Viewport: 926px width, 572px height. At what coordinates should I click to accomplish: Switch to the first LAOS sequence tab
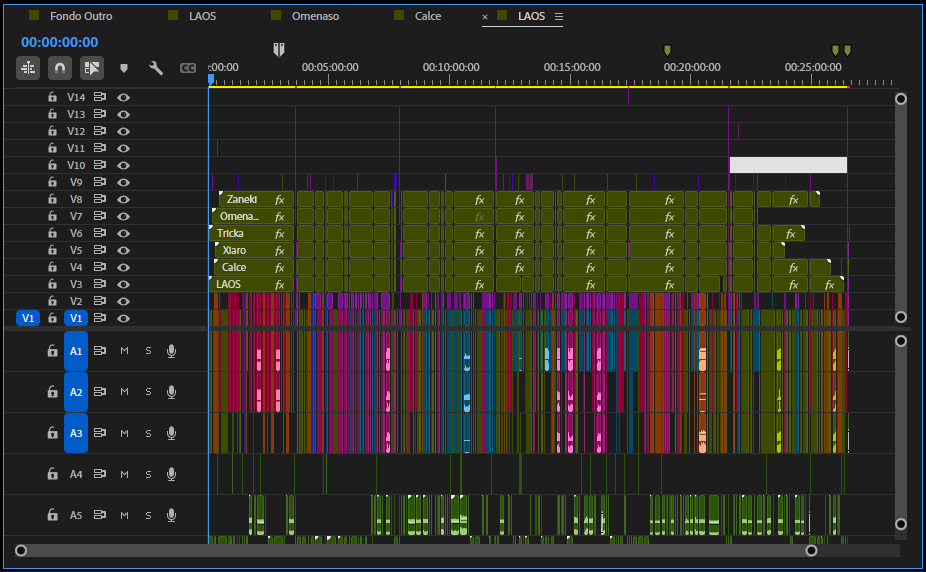pos(203,16)
